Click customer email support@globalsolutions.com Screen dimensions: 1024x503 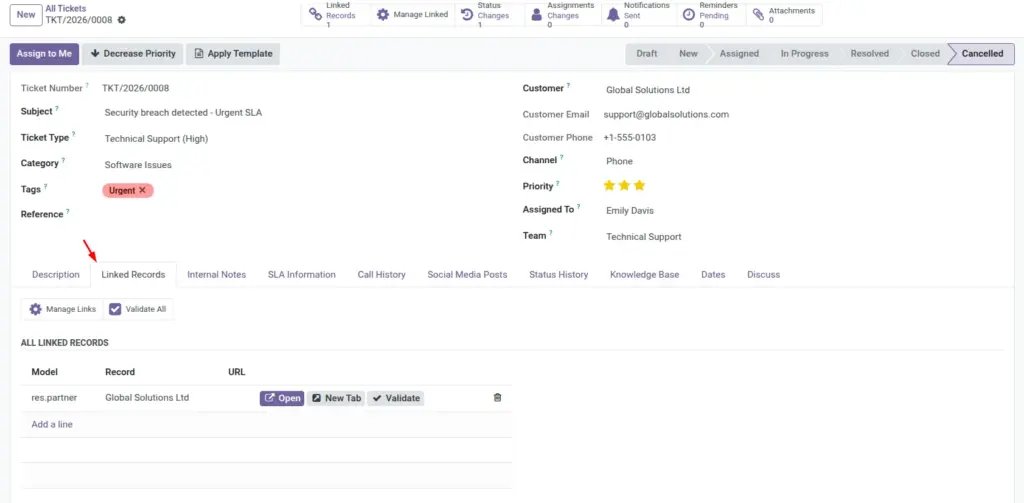pyautogui.click(x=666, y=114)
